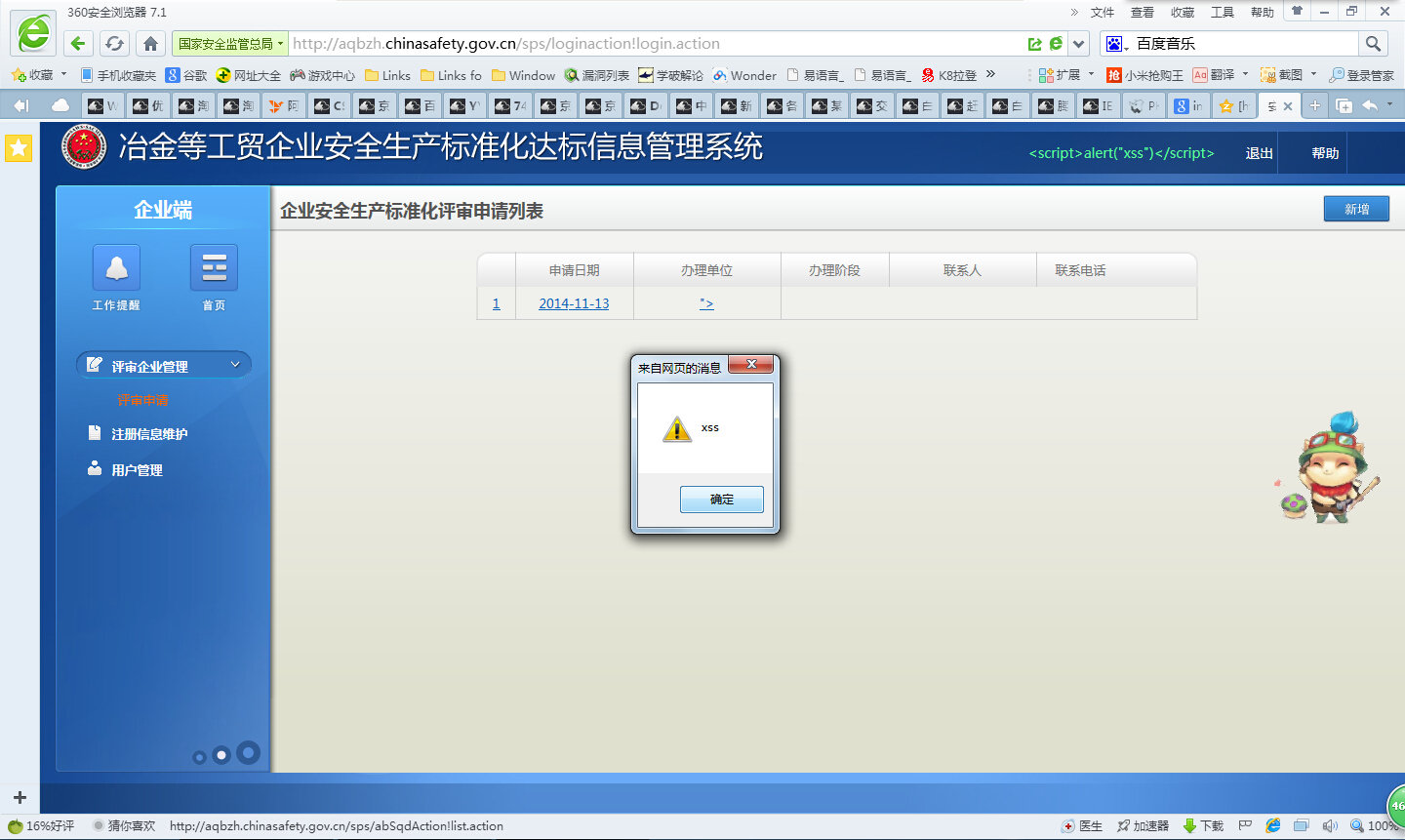1405x840 pixels.
Task: Switch browser engine via green e icon
Action: tap(1056, 44)
